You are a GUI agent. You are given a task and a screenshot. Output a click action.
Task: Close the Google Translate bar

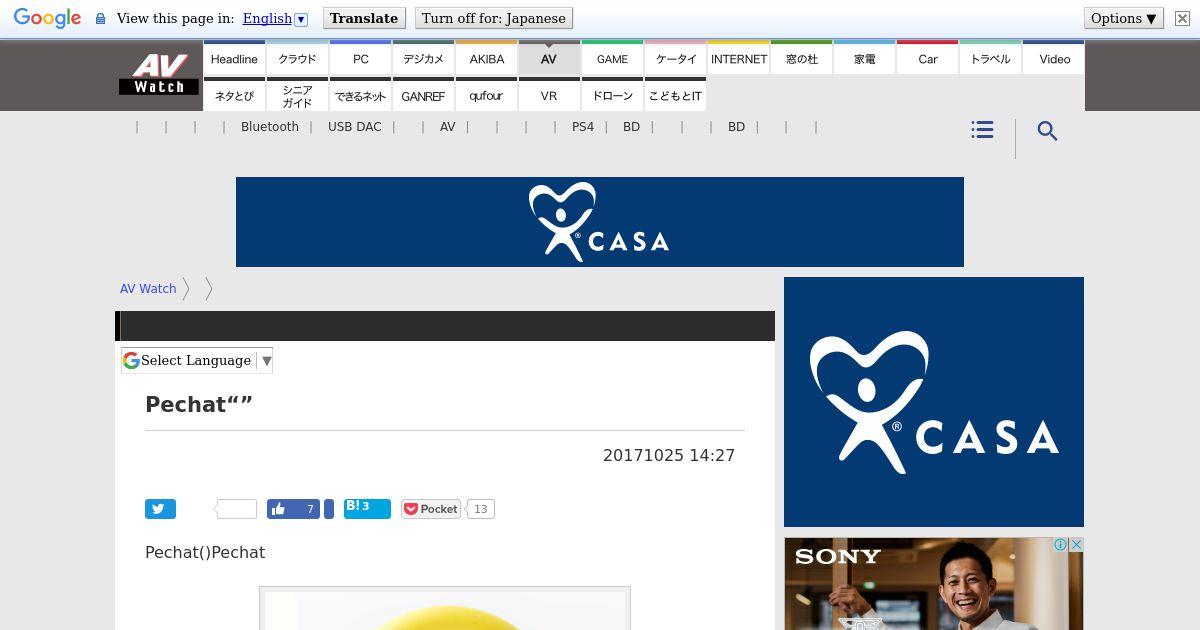tap(1182, 18)
